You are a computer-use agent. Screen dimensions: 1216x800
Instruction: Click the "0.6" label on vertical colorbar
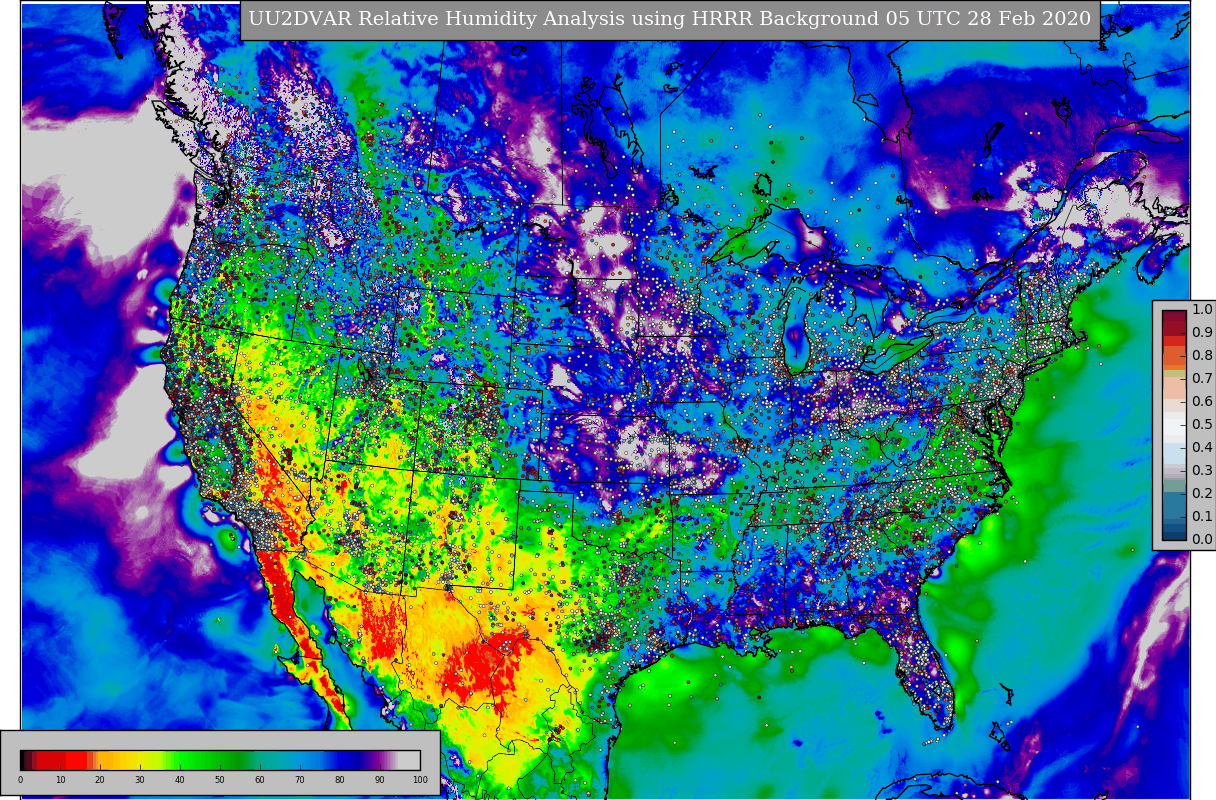pyautogui.click(x=1202, y=401)
